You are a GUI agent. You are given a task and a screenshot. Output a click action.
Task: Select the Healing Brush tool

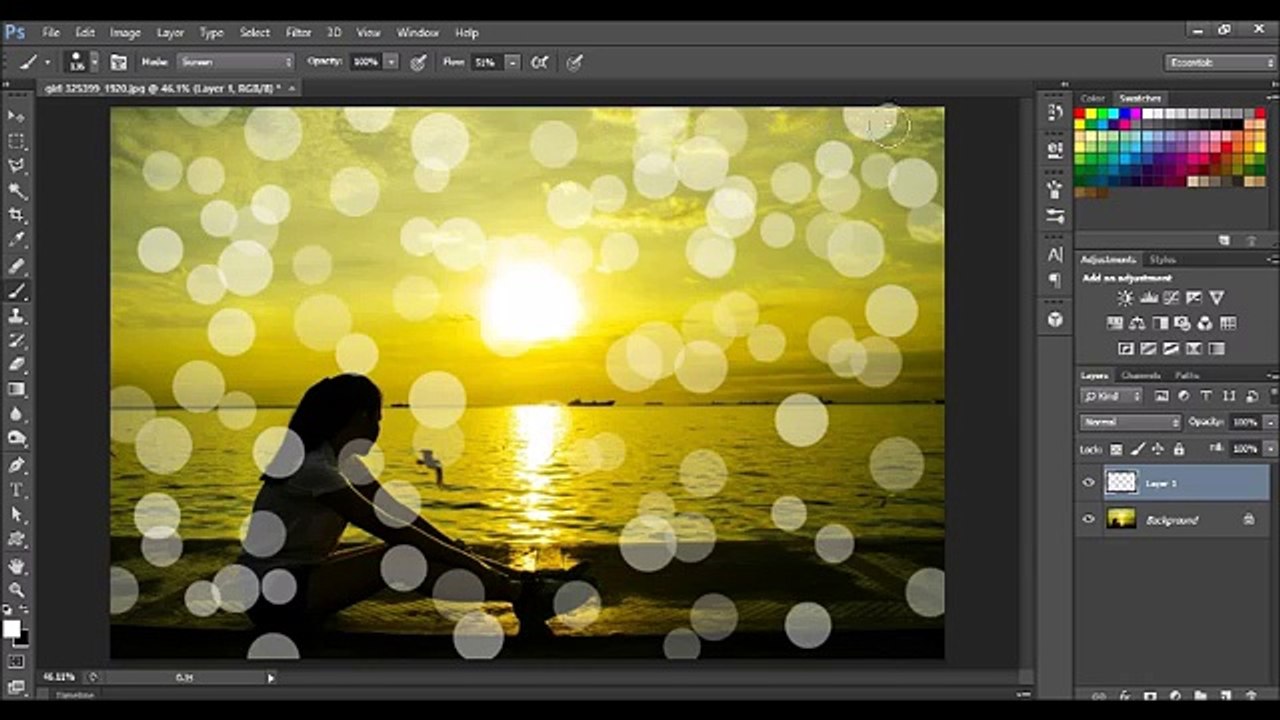tap(17, 267)
